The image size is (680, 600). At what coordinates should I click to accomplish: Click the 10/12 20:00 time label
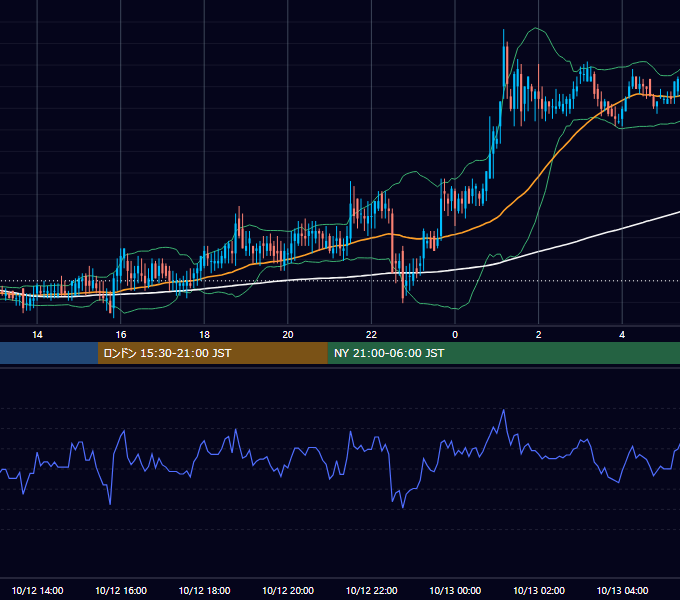pyautogui.click(x=288, y=590)
